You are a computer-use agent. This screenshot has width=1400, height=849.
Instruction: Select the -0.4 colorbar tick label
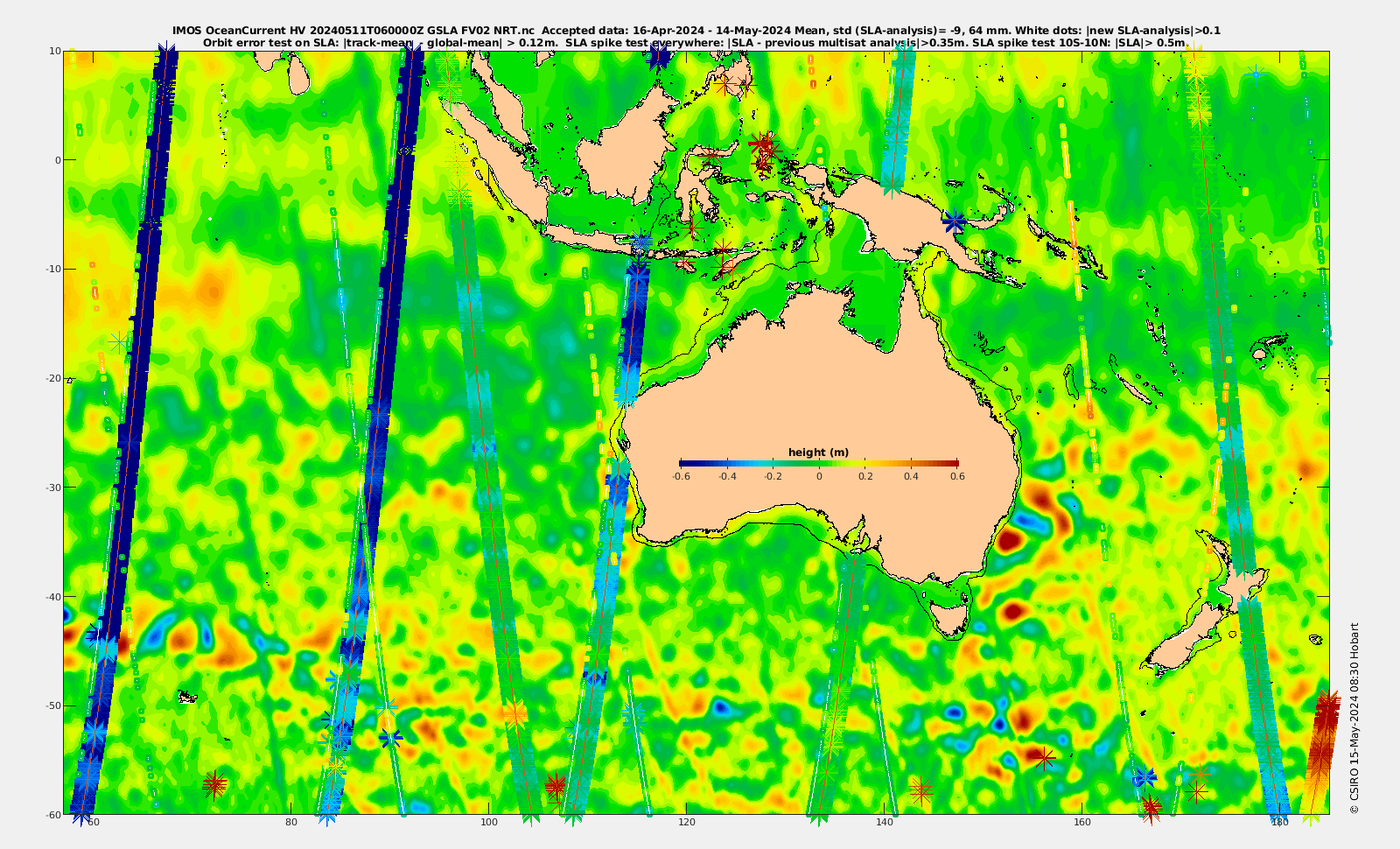(726, 477)
